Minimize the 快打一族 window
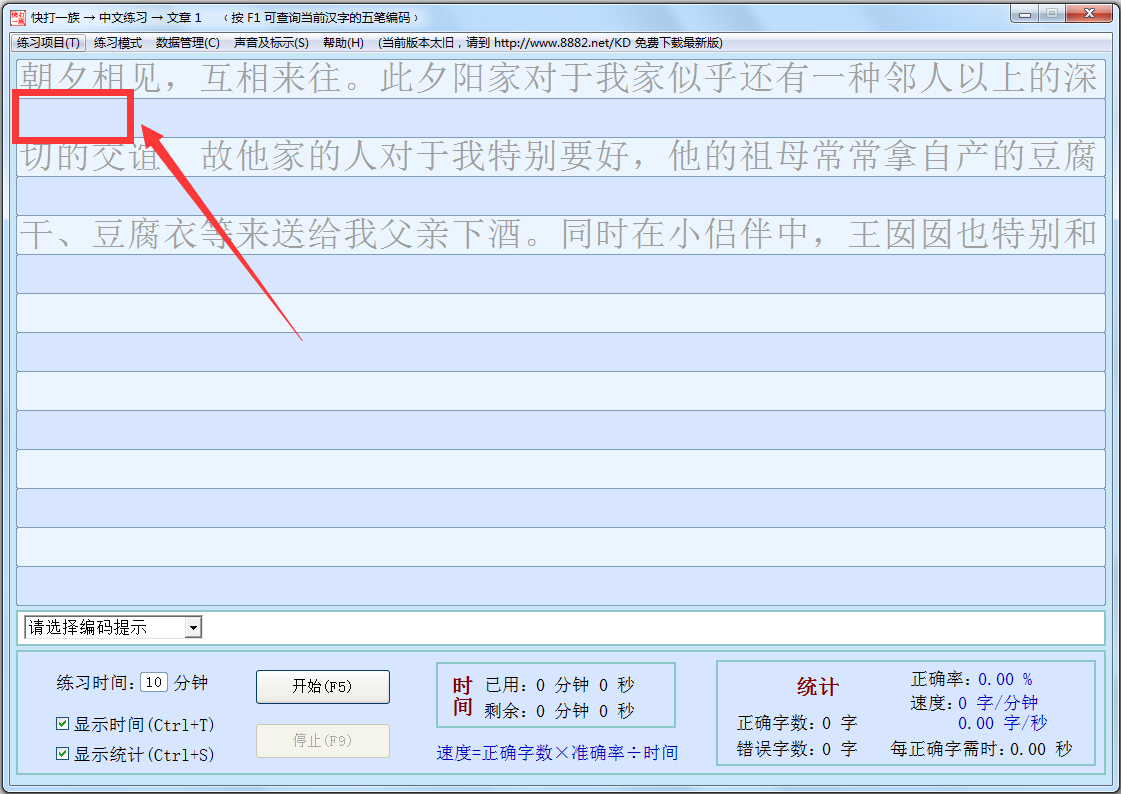The height and width of the screenshot is (794, 1121). pyautogui.click(x=1025, y=13)
